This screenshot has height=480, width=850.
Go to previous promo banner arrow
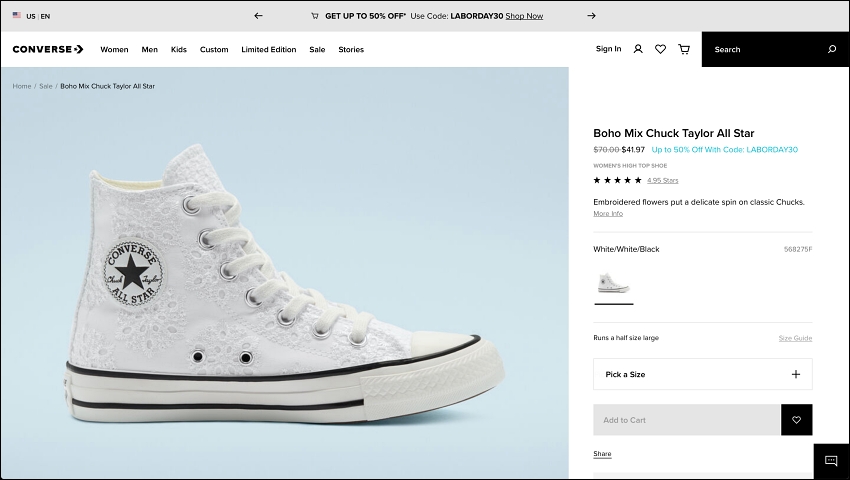258,16
